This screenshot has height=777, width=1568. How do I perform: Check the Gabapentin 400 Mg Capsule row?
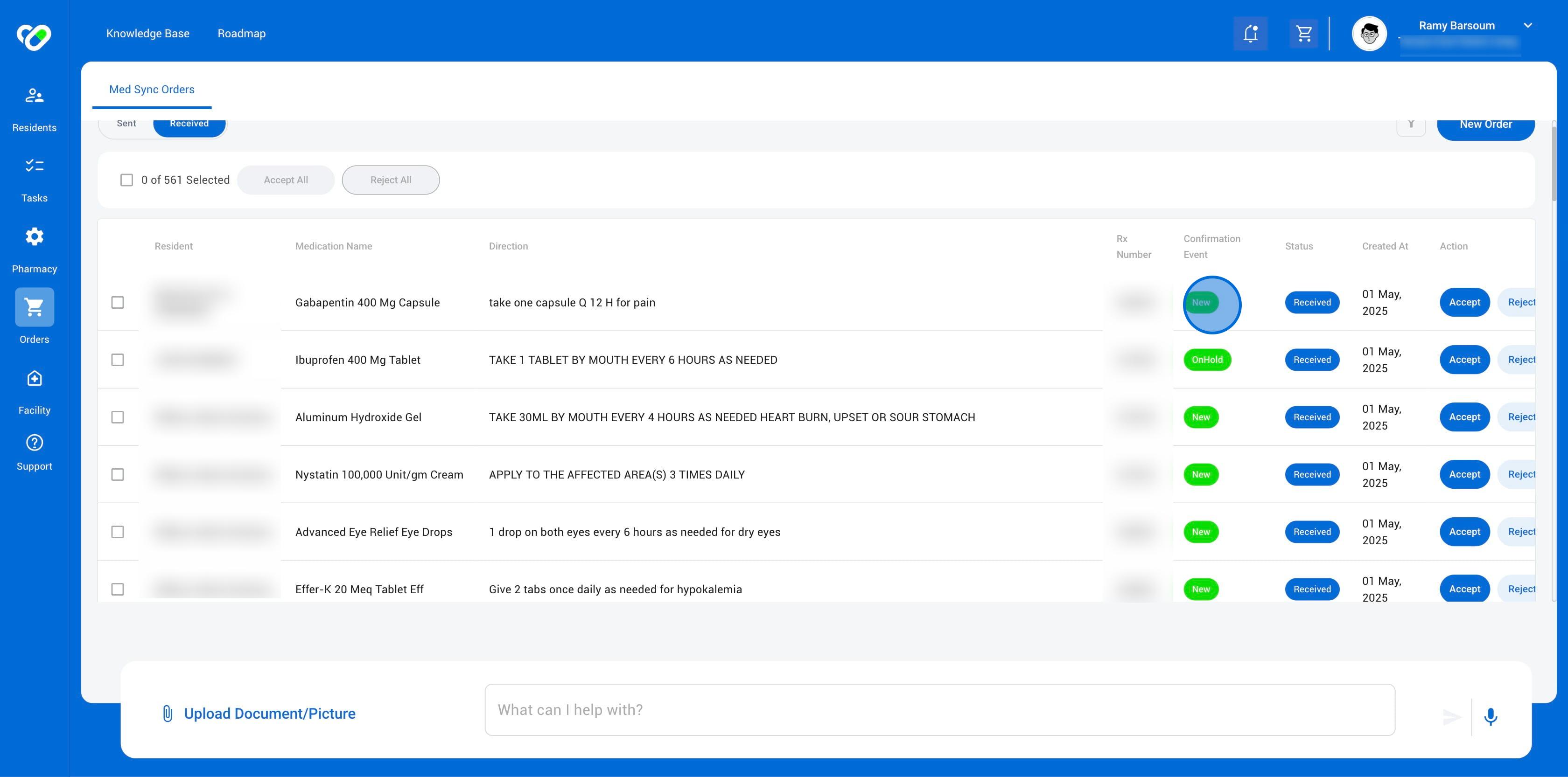point(118,302)
